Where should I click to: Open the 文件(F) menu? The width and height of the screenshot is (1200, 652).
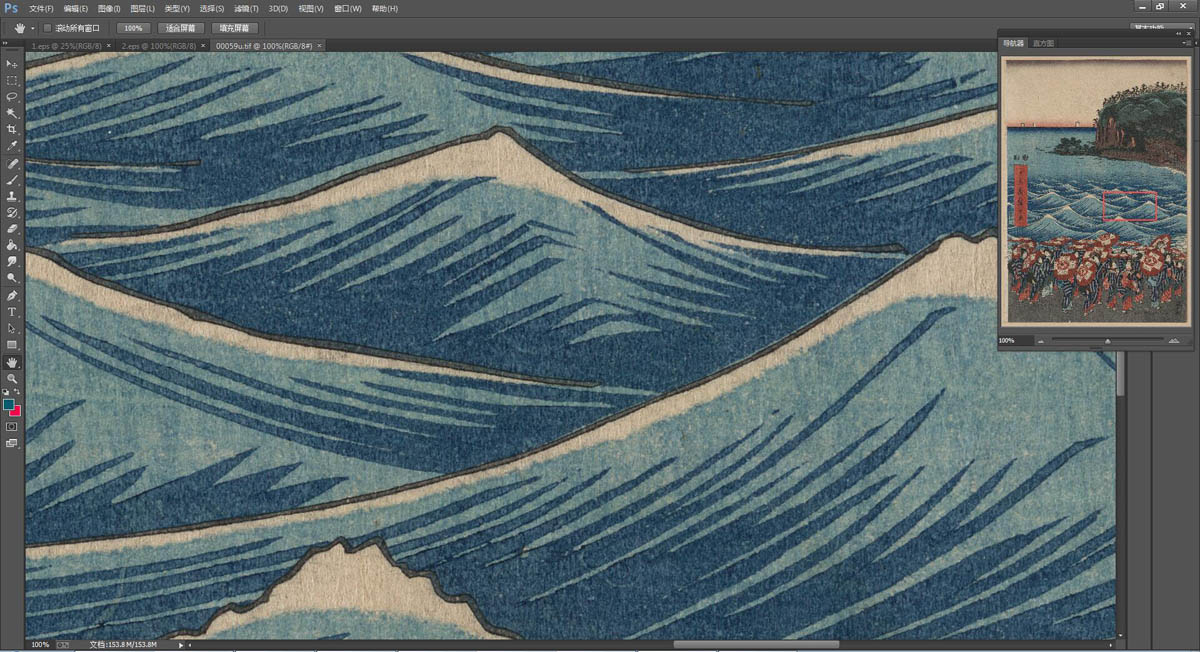pos(42,8)
